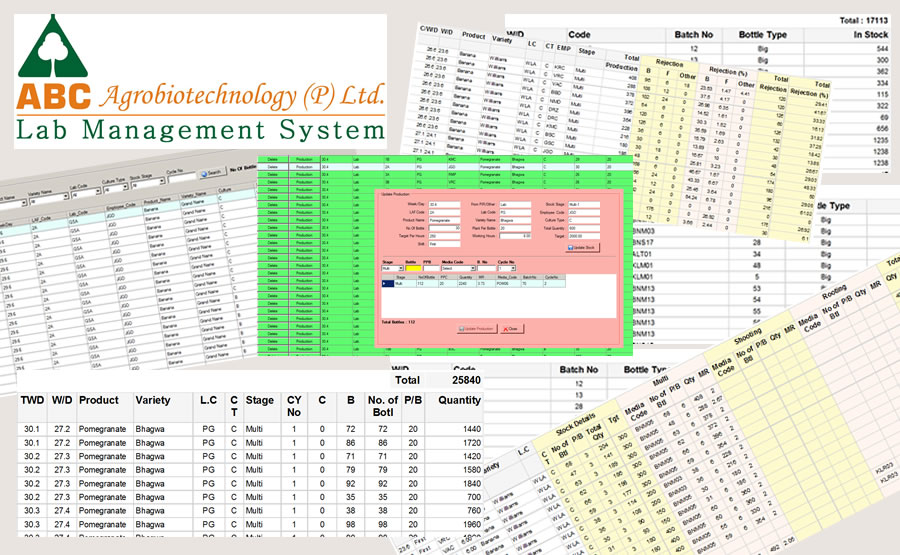Click the Product column header in bottom table

pos(99,400)
